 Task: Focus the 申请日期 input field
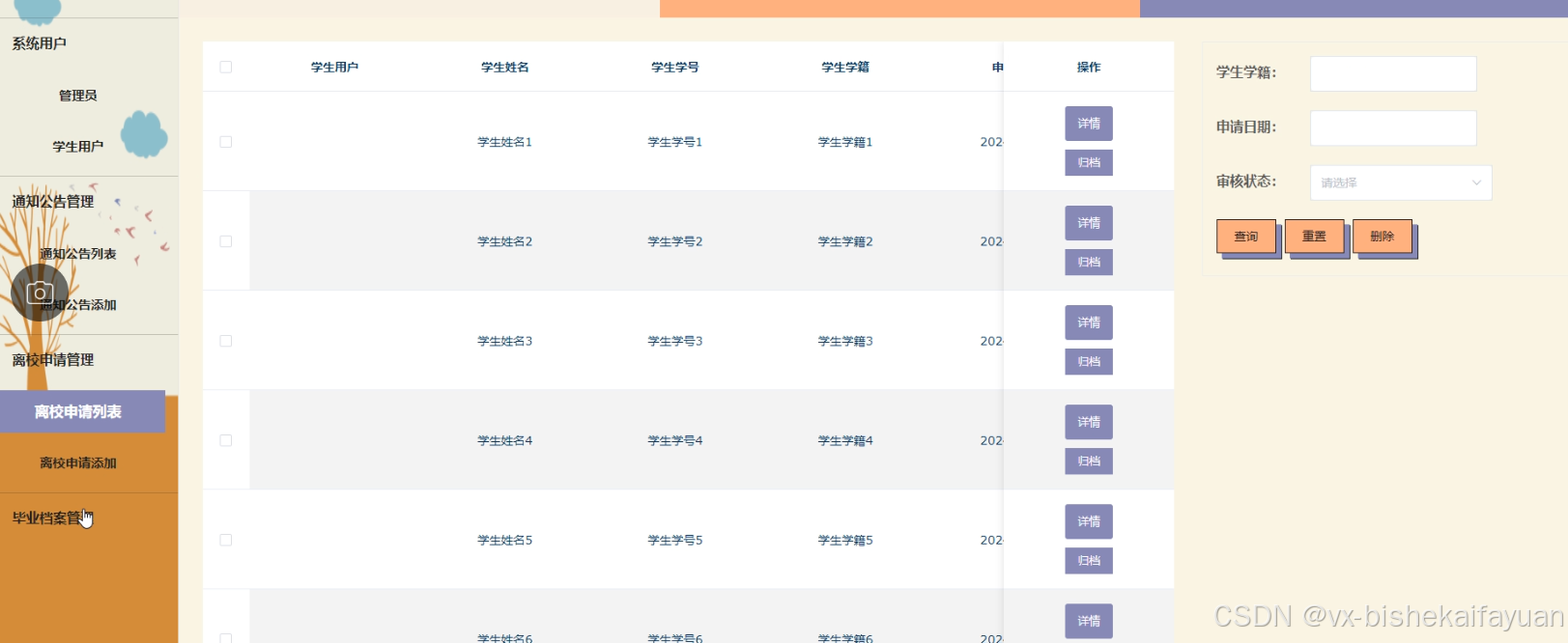pyautogui.click(x=1393, y=127)
